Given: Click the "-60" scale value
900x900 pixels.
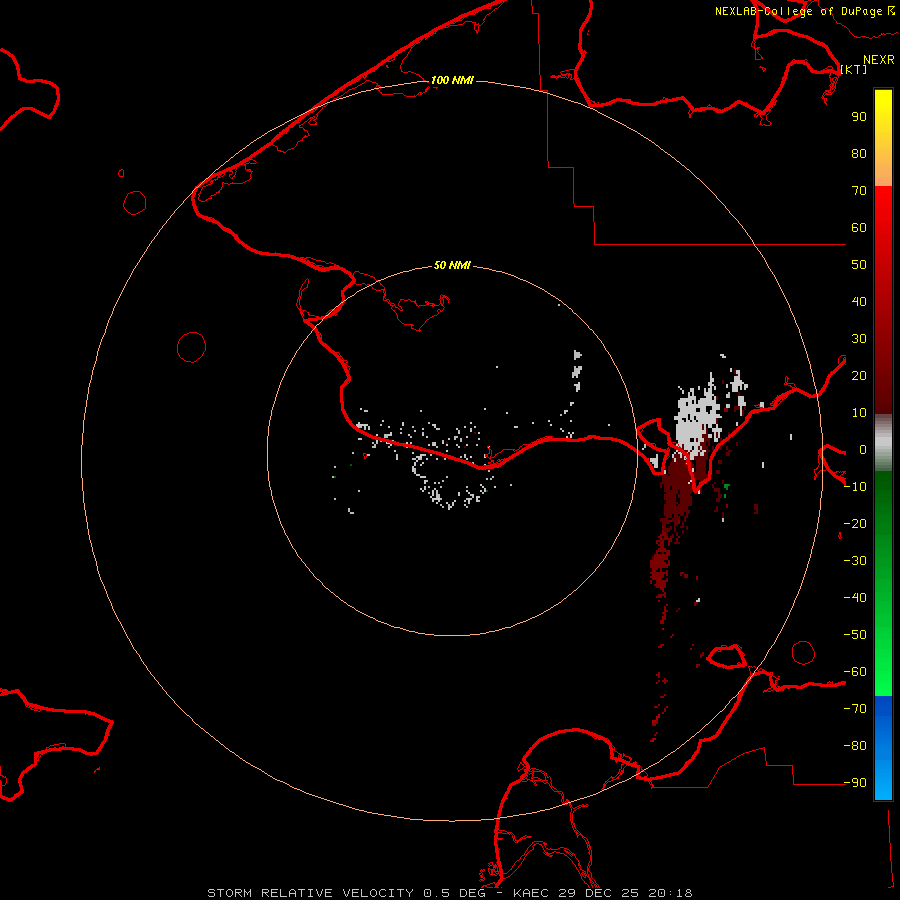Looking at the screenshot, I should point(855,672).
